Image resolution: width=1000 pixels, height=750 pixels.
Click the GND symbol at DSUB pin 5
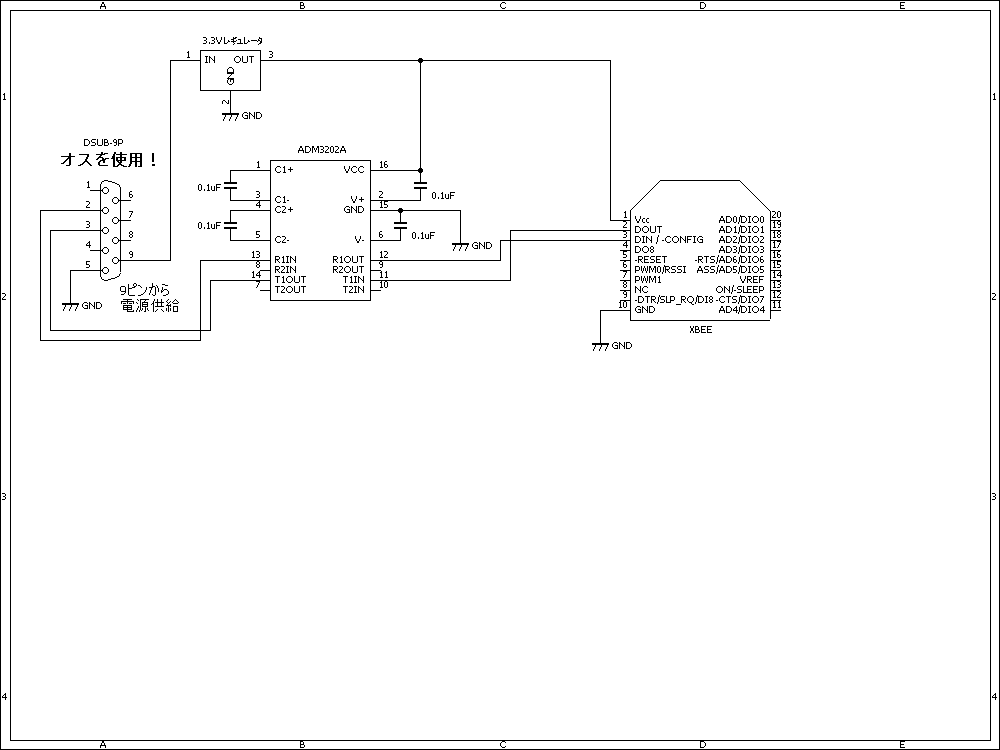tap(69, 306)
